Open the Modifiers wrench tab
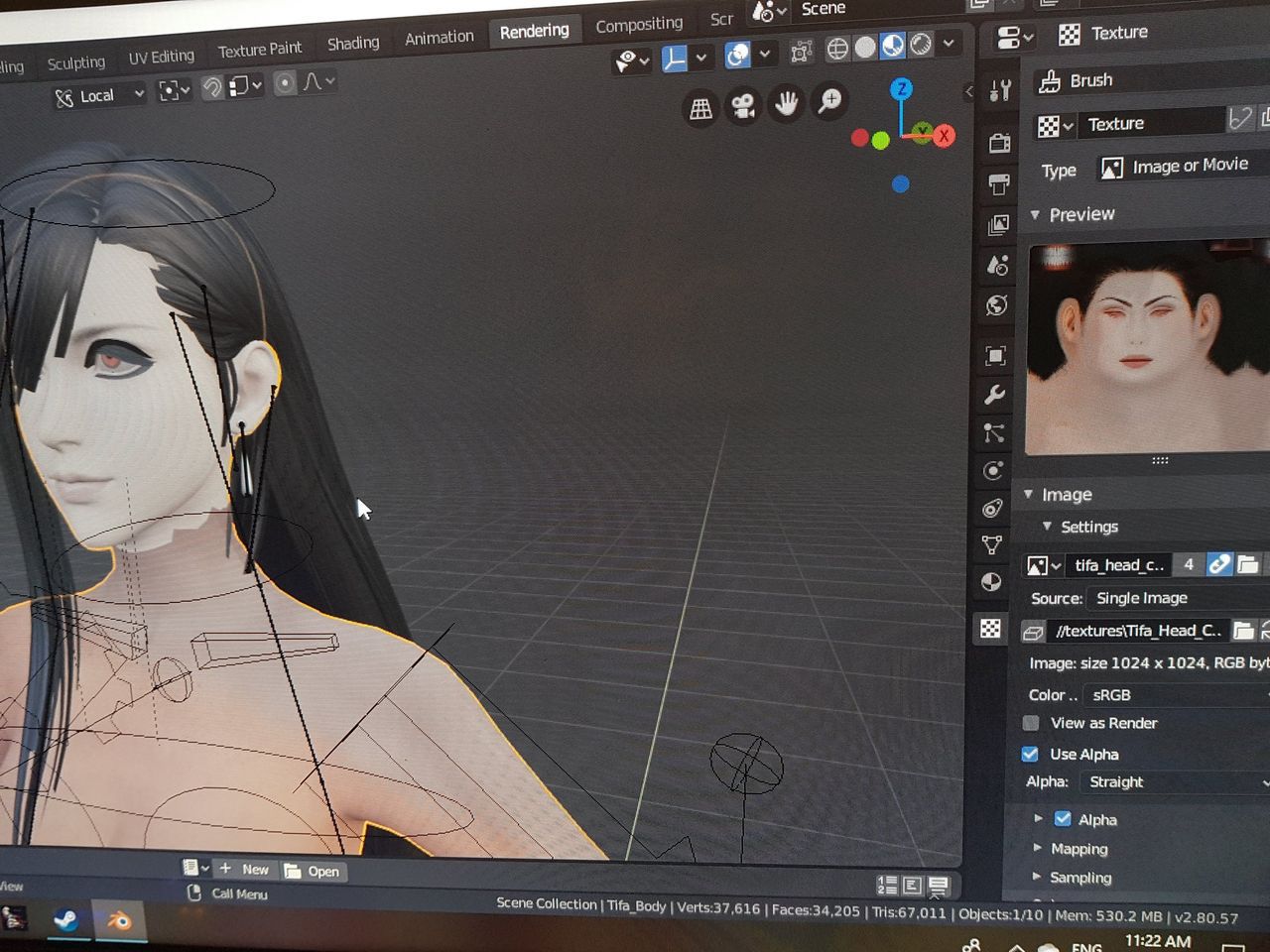This screenshot has width=1270, height=952. 994,395
